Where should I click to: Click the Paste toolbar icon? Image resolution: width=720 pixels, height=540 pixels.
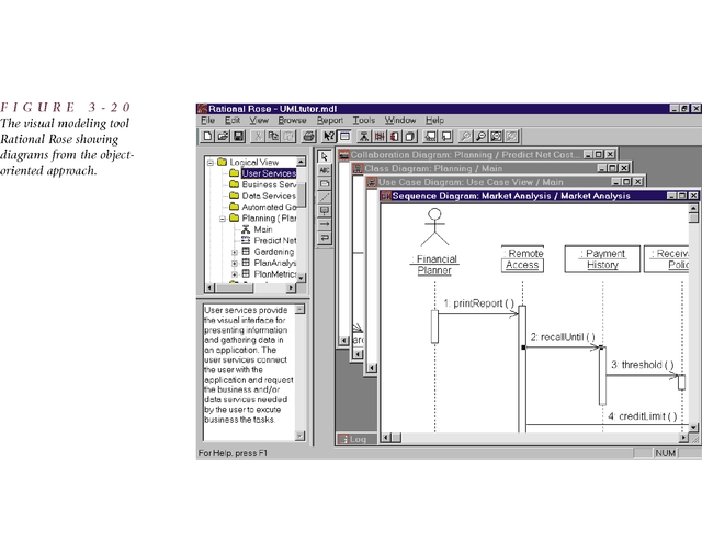click(x=288, y=136)
